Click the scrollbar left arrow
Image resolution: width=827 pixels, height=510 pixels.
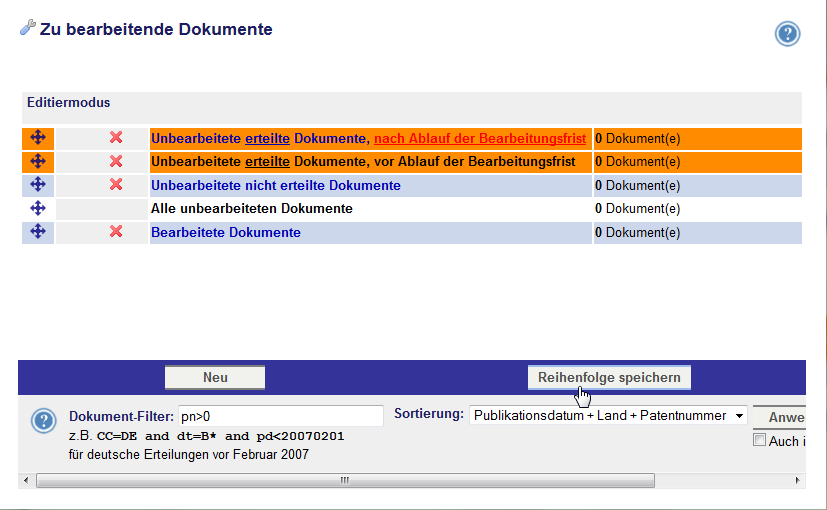(26, 480)
